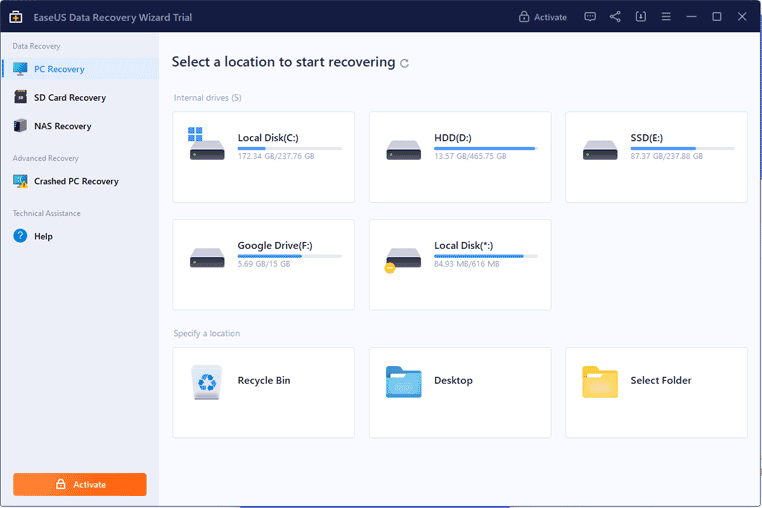Click the NAS device icon
The image size is (762, 508).
point(20,125)
